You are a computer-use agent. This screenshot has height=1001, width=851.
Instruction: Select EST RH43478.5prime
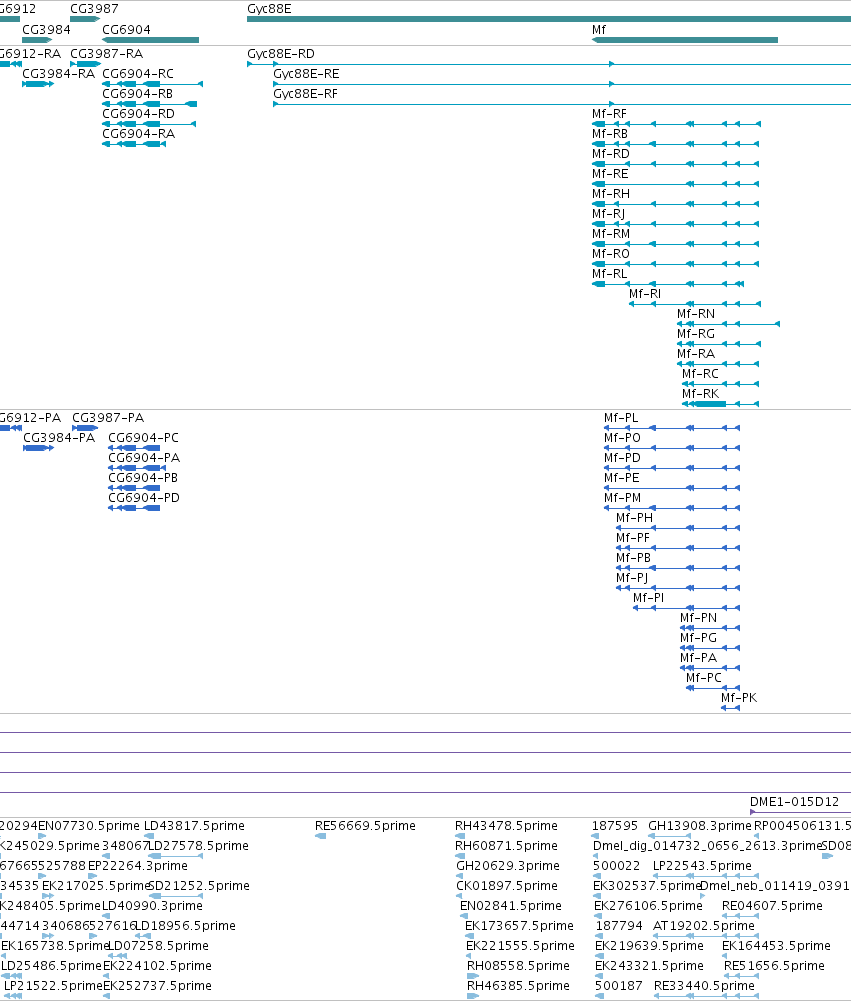pyautogui.click(x=460, y=836)
